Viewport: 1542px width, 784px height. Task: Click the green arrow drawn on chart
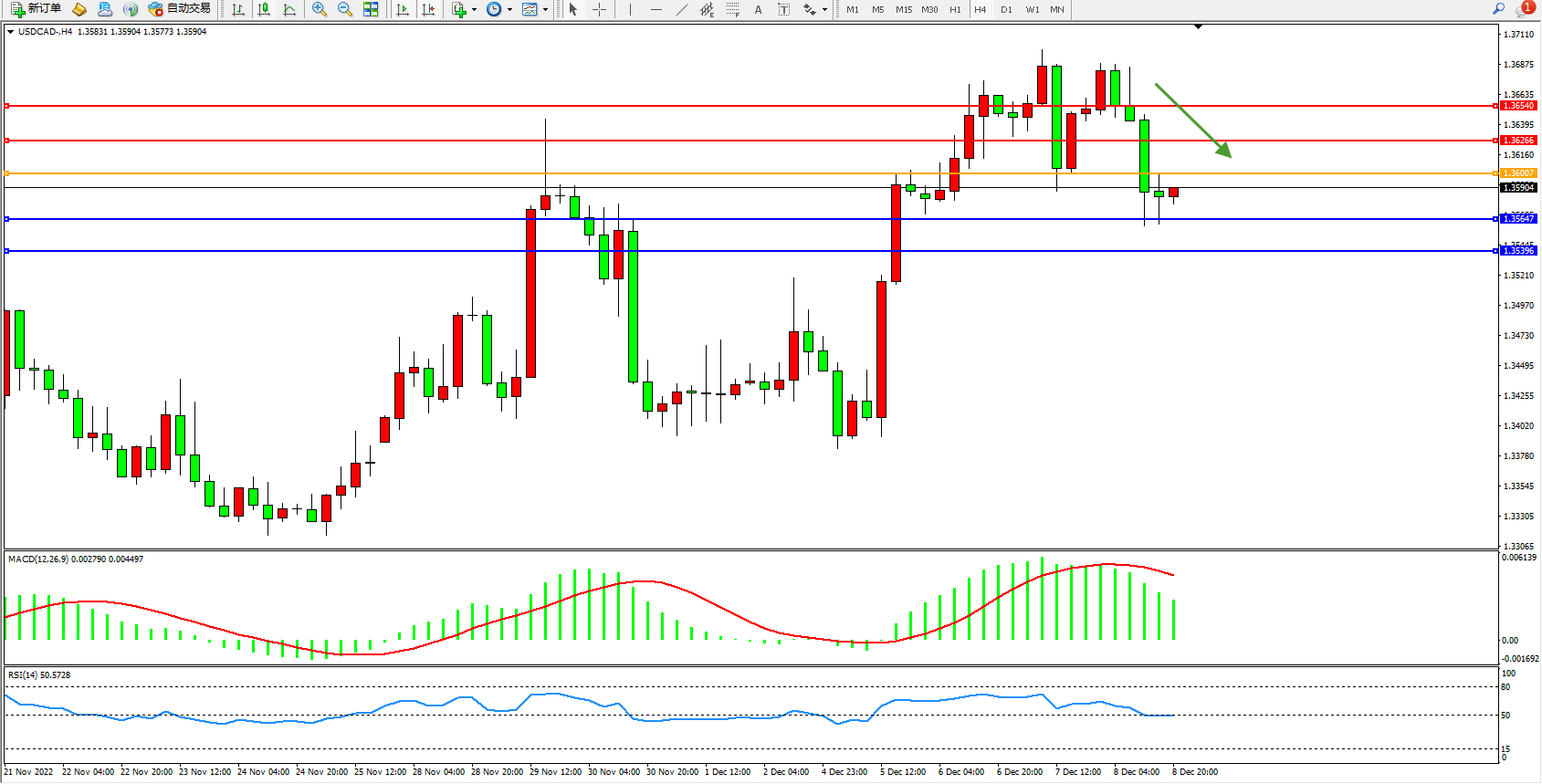tap(1192, 120)
